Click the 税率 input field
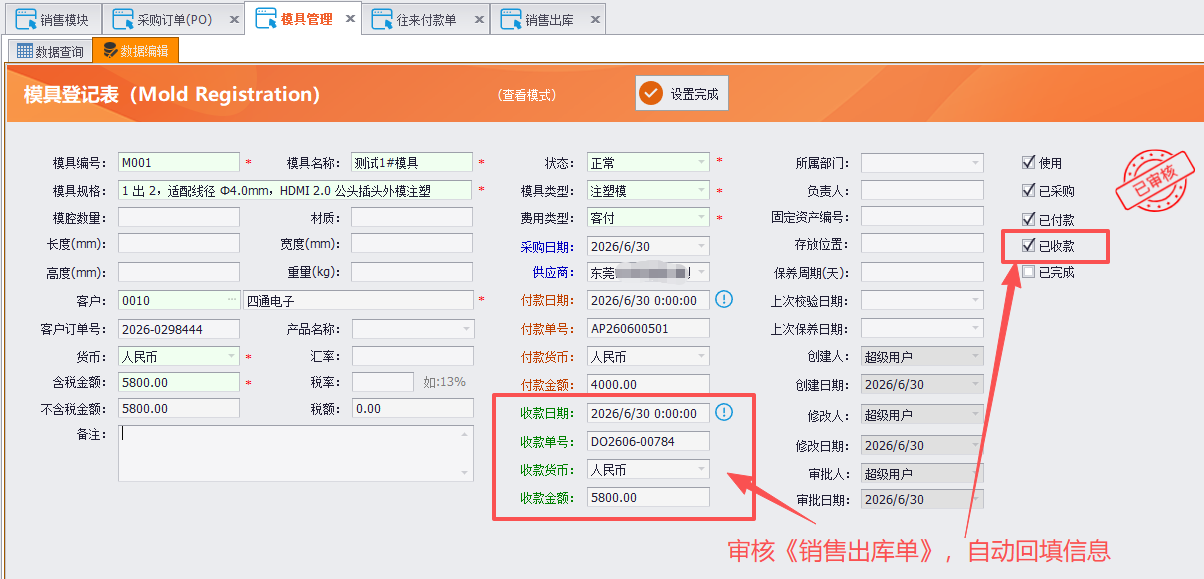Image resolution: width=1204 pixels, height=579 pixels. tap(382, 382)
